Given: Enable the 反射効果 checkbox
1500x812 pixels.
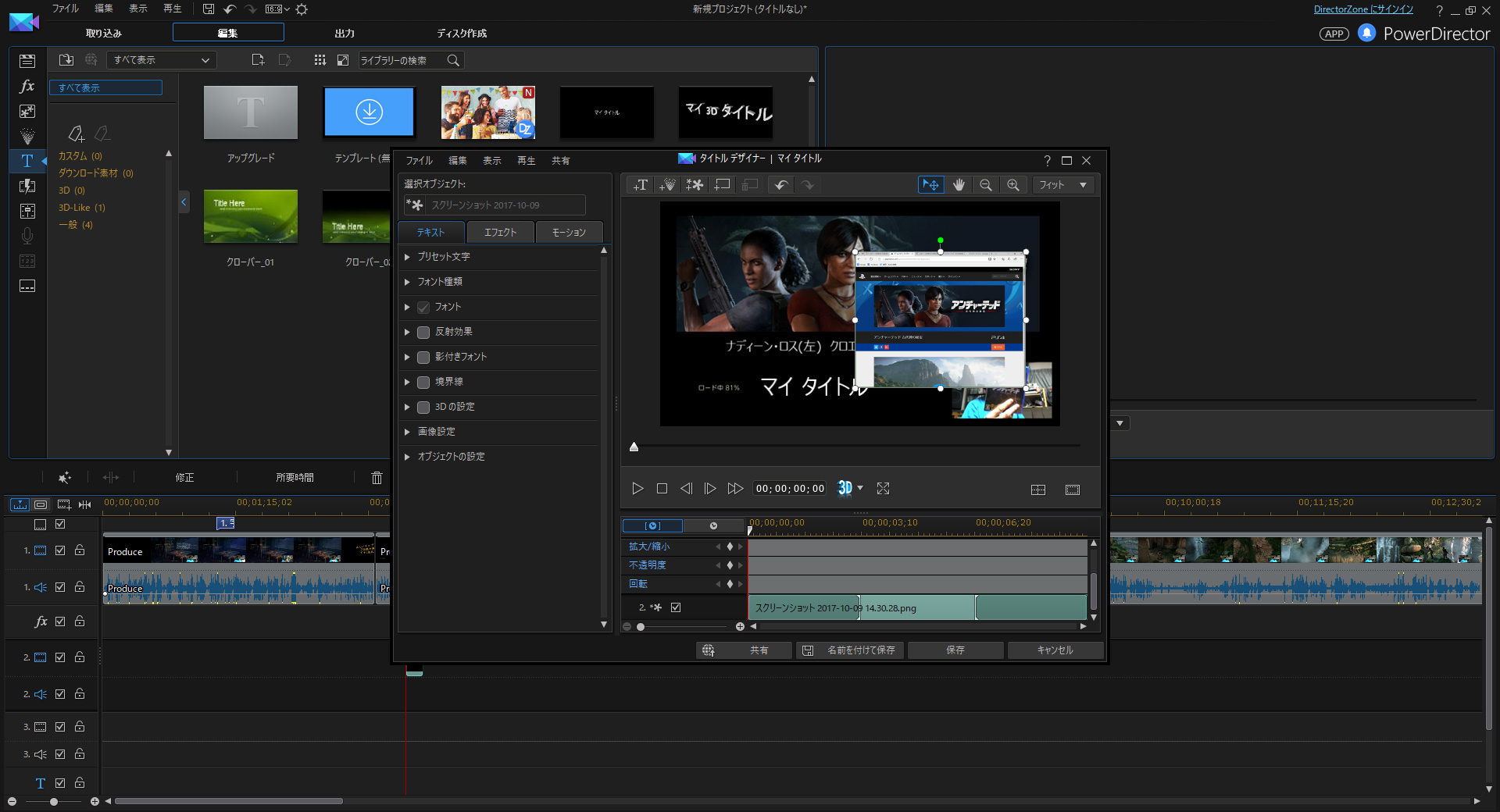Looking at the screenshot, I should [x=423, y=332].
